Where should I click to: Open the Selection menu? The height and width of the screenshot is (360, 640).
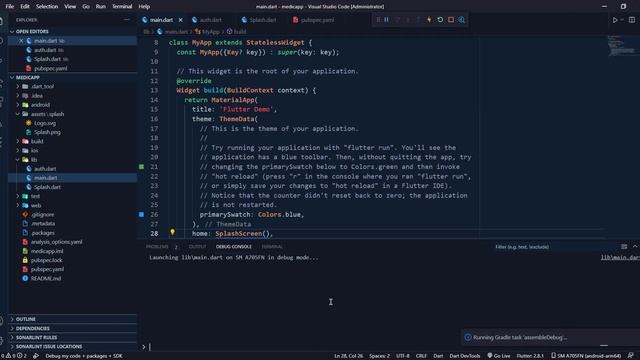(47, 7)
